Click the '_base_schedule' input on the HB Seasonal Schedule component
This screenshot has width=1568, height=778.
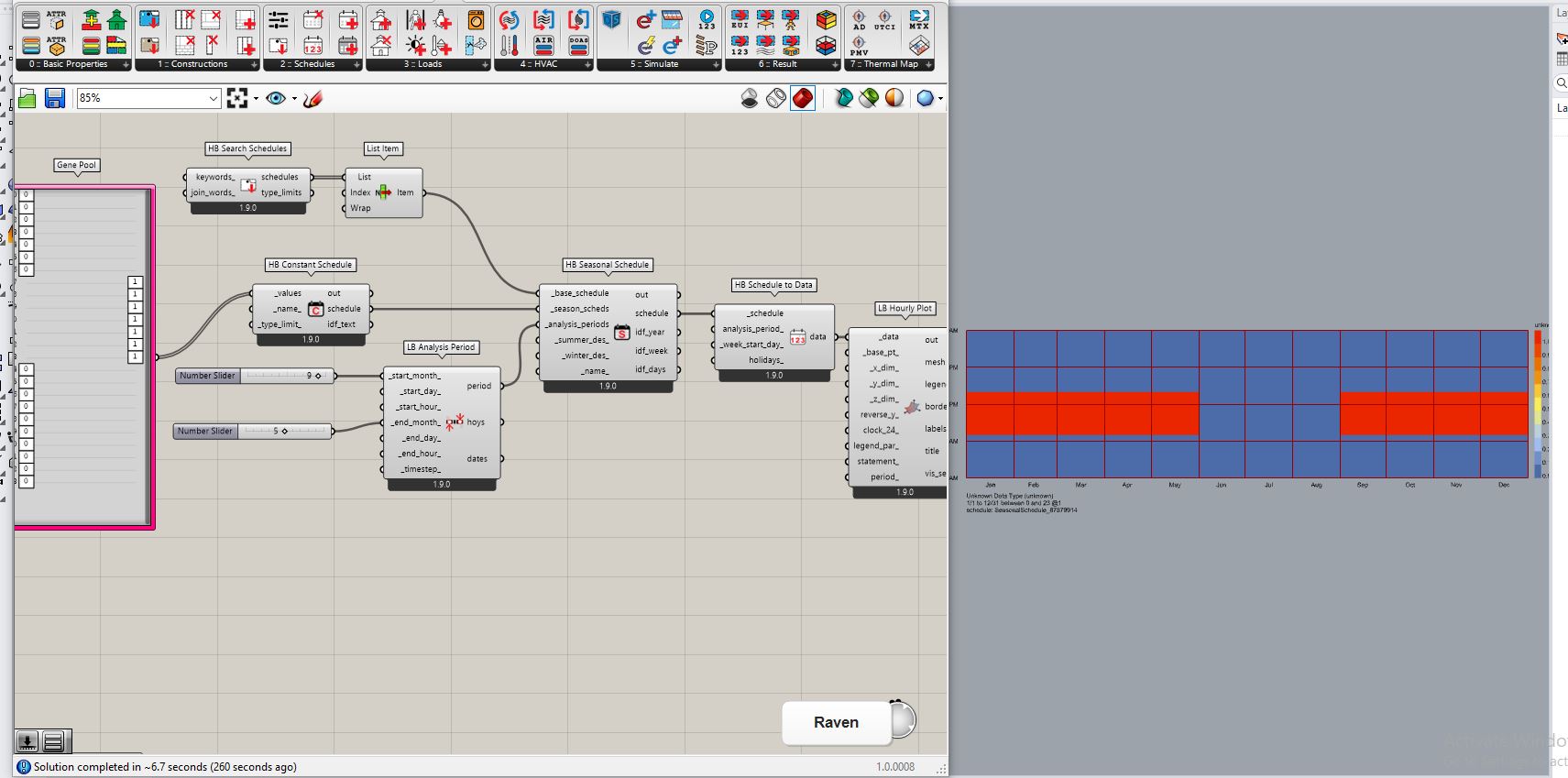[579, 293]
